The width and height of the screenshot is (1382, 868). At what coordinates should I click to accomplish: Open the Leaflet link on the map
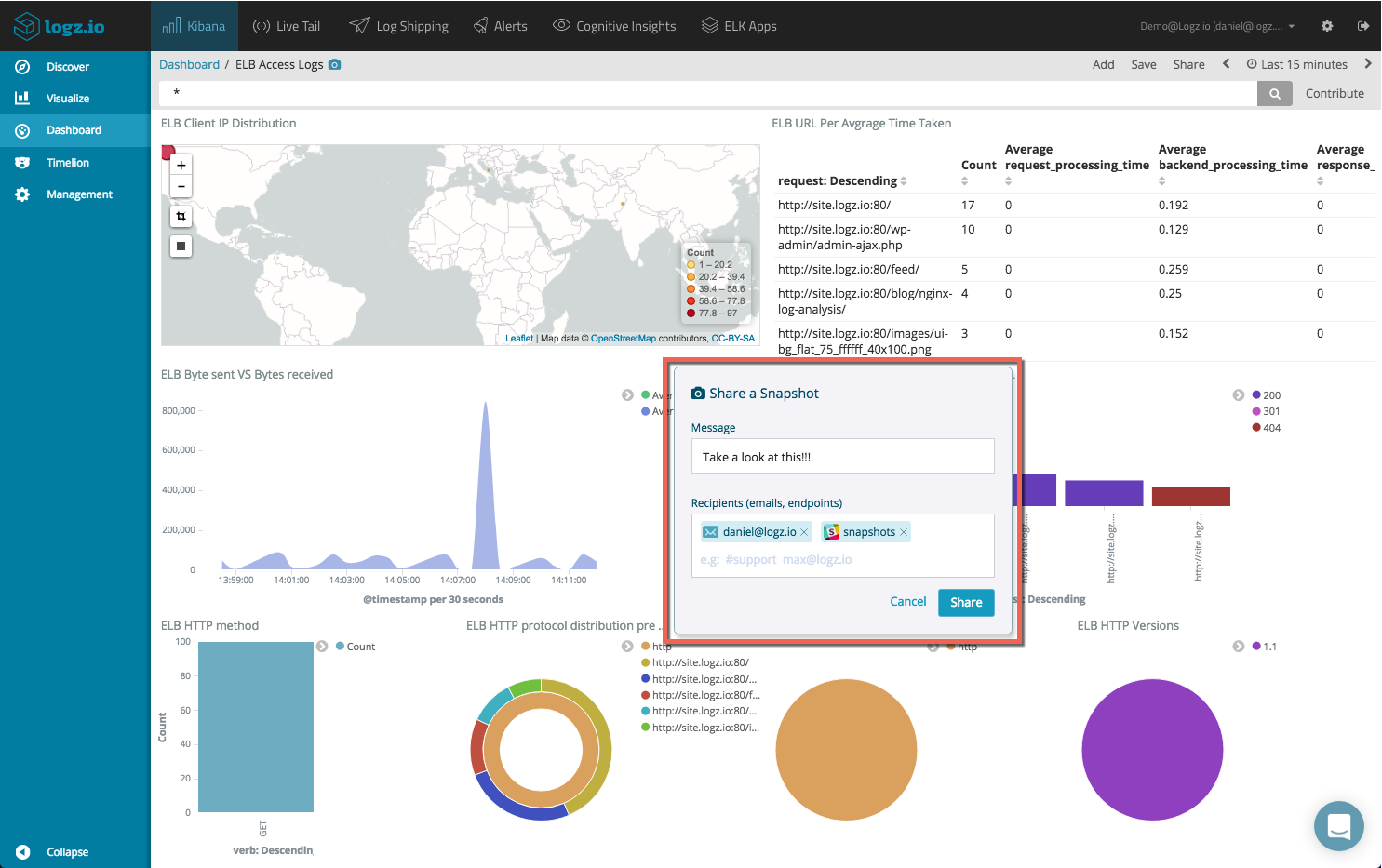519,339
